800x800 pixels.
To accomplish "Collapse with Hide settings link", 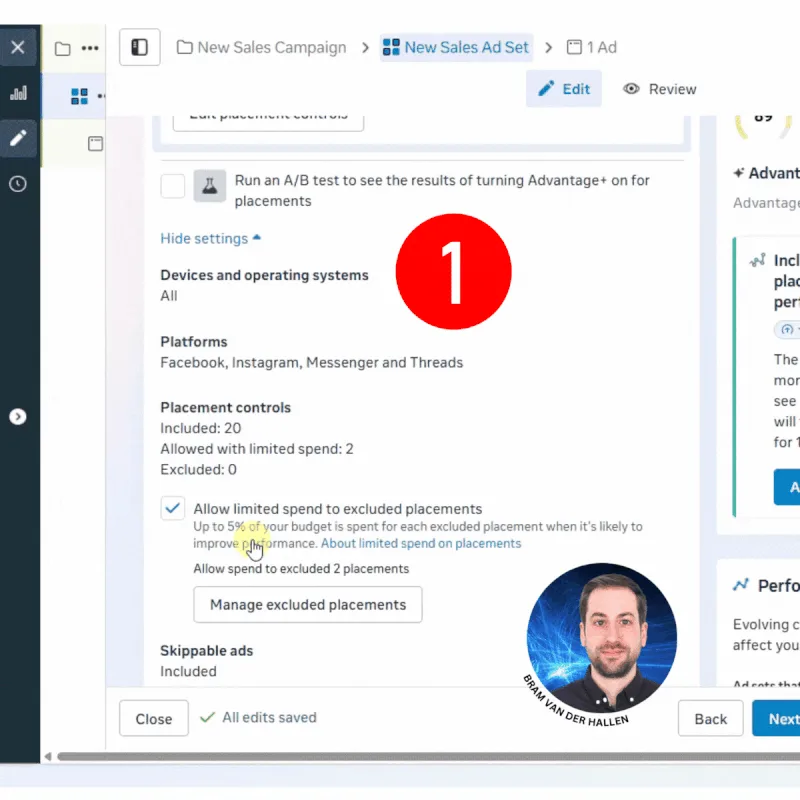I will tap(211, 238).
